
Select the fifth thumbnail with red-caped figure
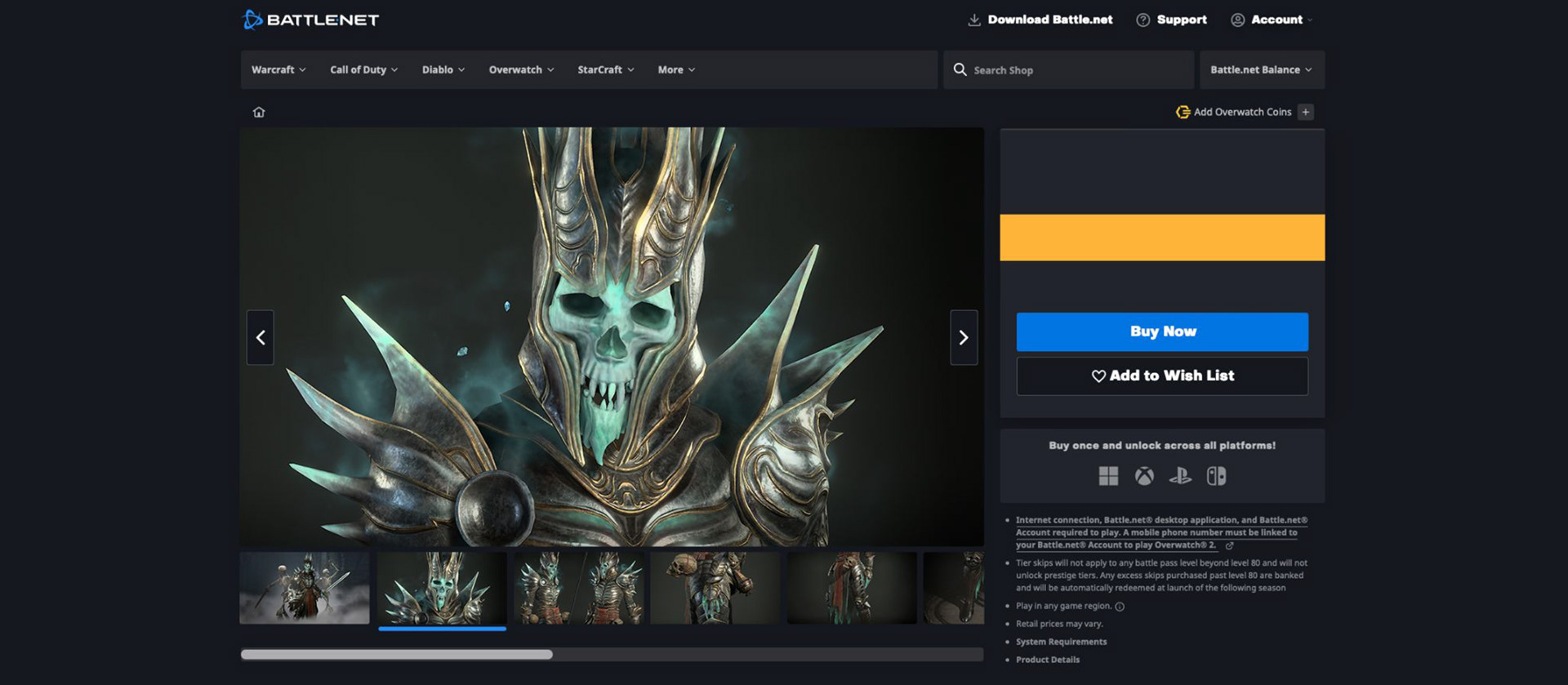coord(853,588)
